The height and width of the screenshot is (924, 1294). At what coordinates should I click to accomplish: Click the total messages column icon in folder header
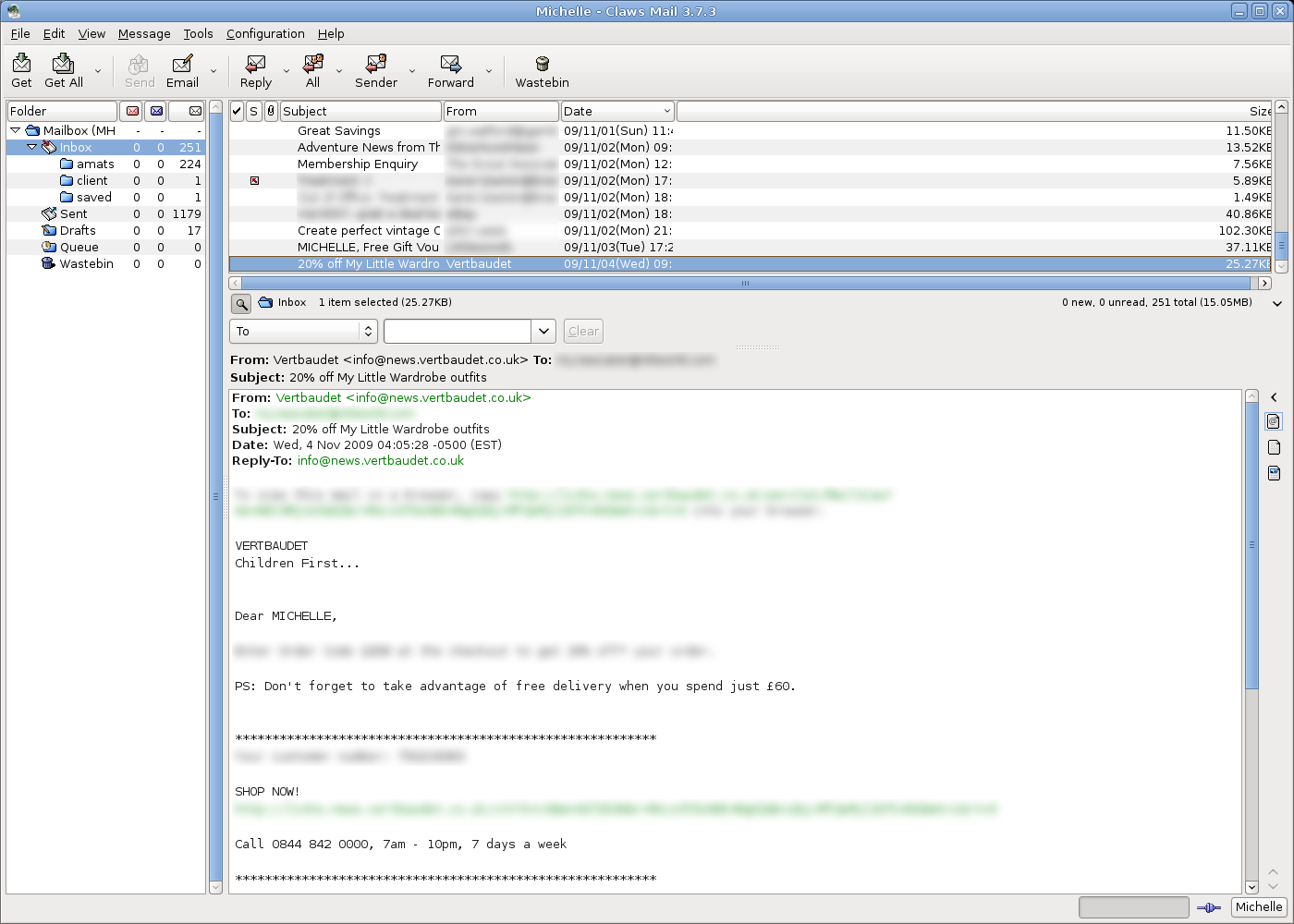tap(195, 111)
